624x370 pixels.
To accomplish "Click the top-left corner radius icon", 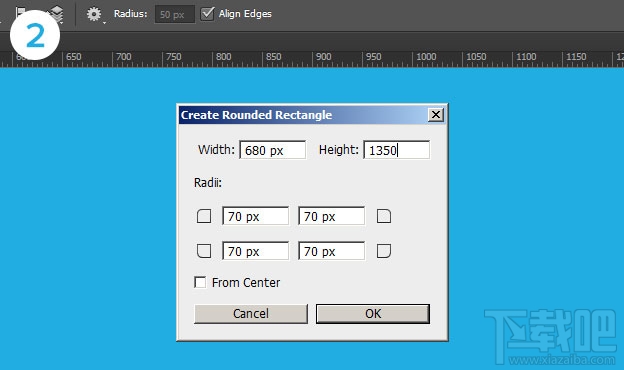I will coord(204,216).
